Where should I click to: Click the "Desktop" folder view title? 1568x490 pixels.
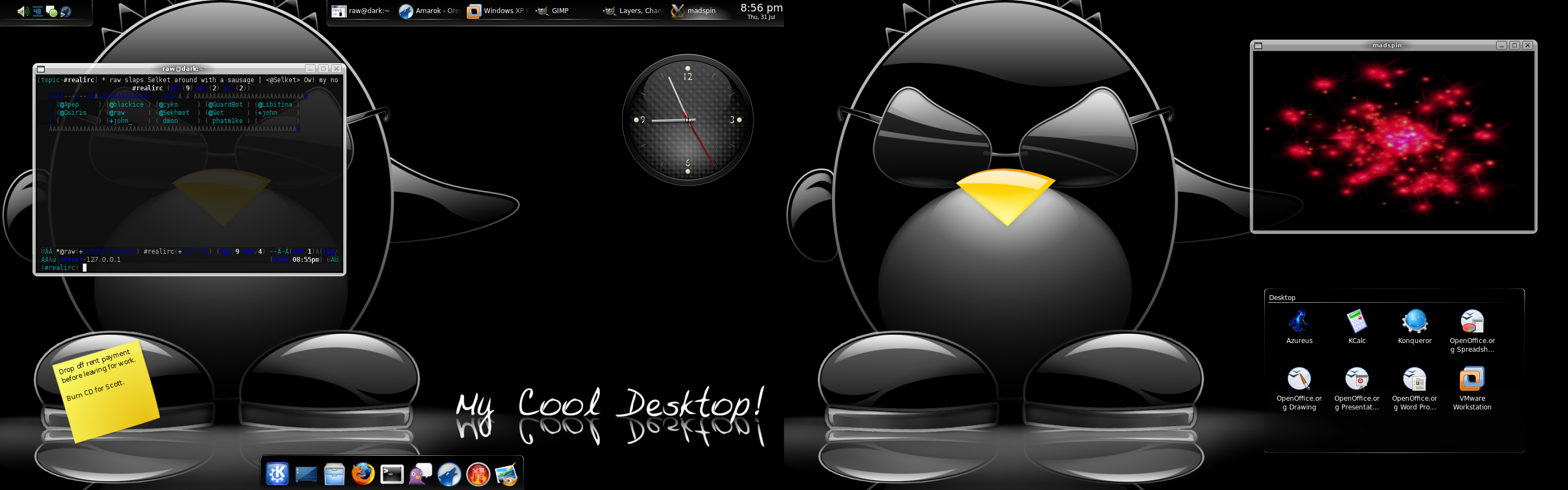1282,298
